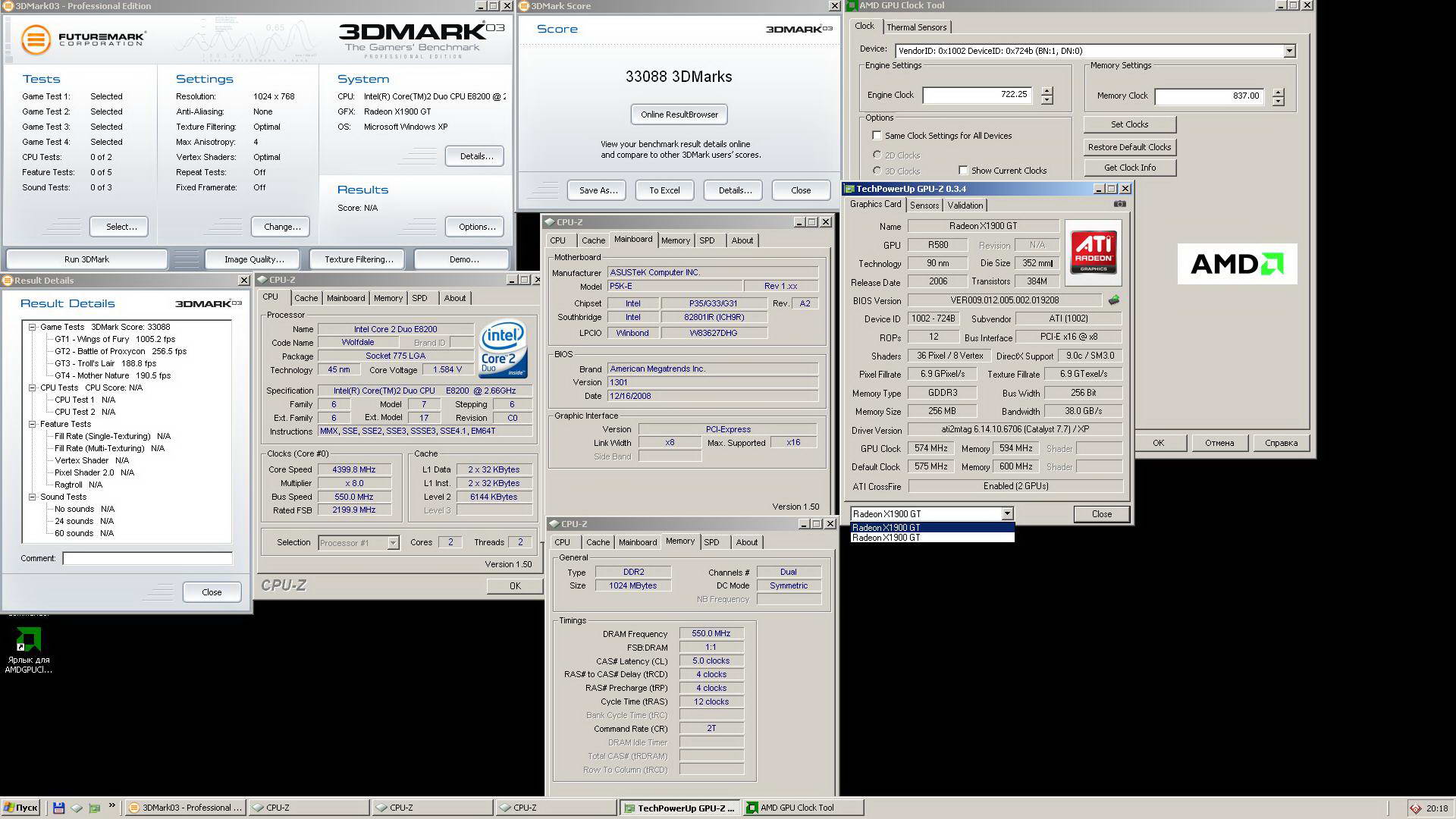Decrease Memory Clock with the down arrow
Image resolution: width=1456 pixels, height=819 pixels.
coord(1279,100)
